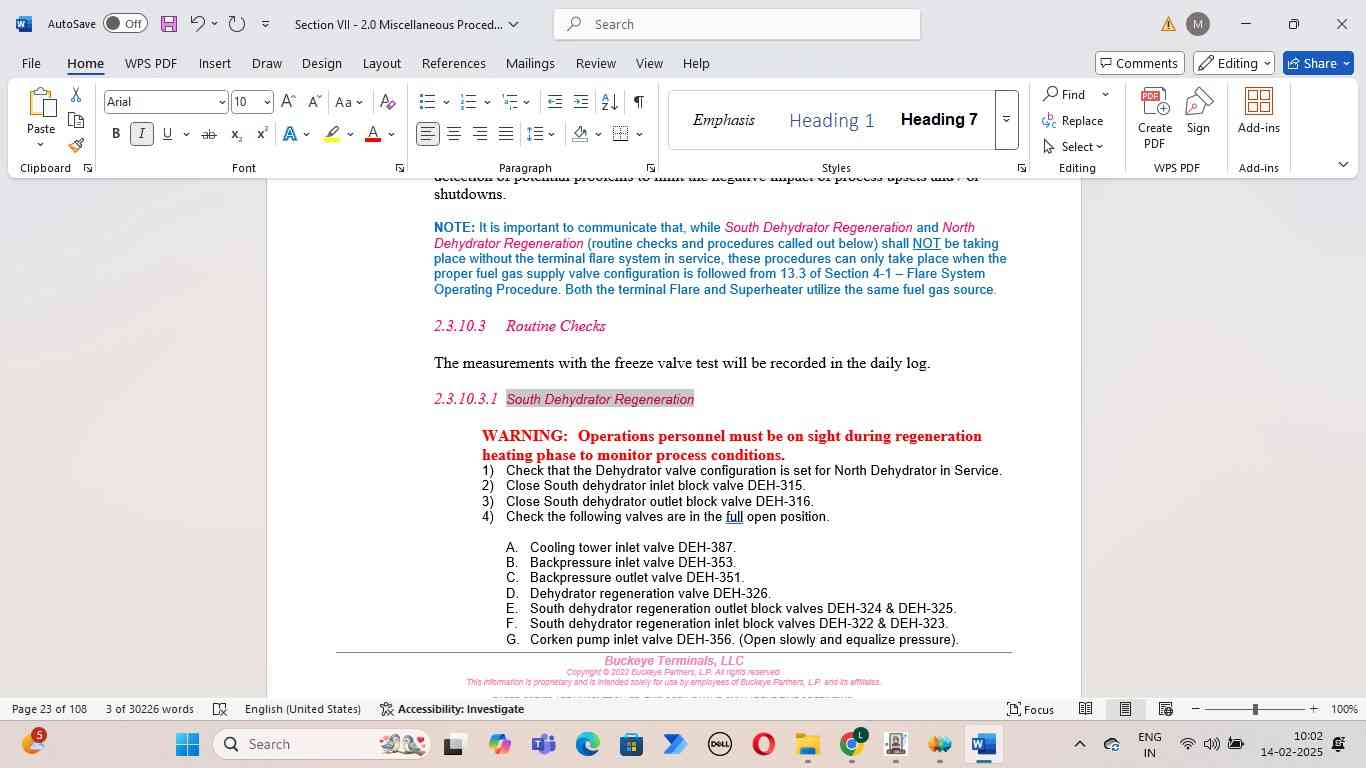Click the zoom slider handle
Viewport: 1366px width, 768px height.
pos(1255,709)
